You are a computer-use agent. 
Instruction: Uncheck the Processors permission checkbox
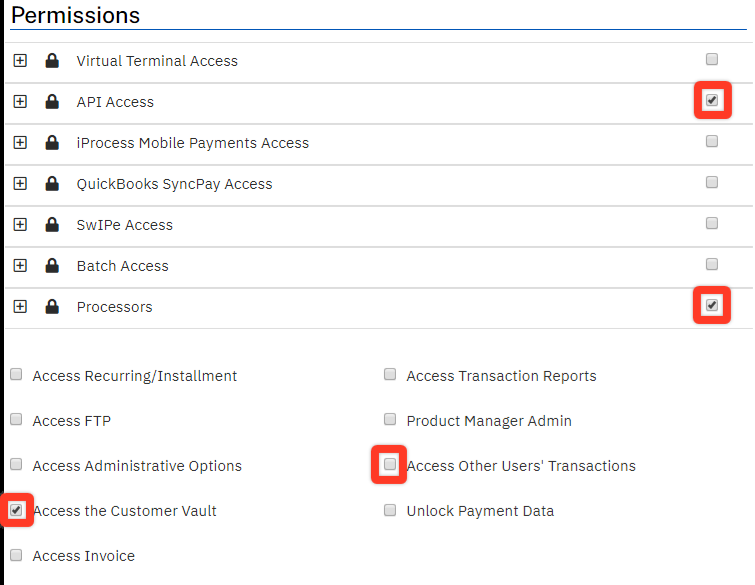(x=712, y=305)
